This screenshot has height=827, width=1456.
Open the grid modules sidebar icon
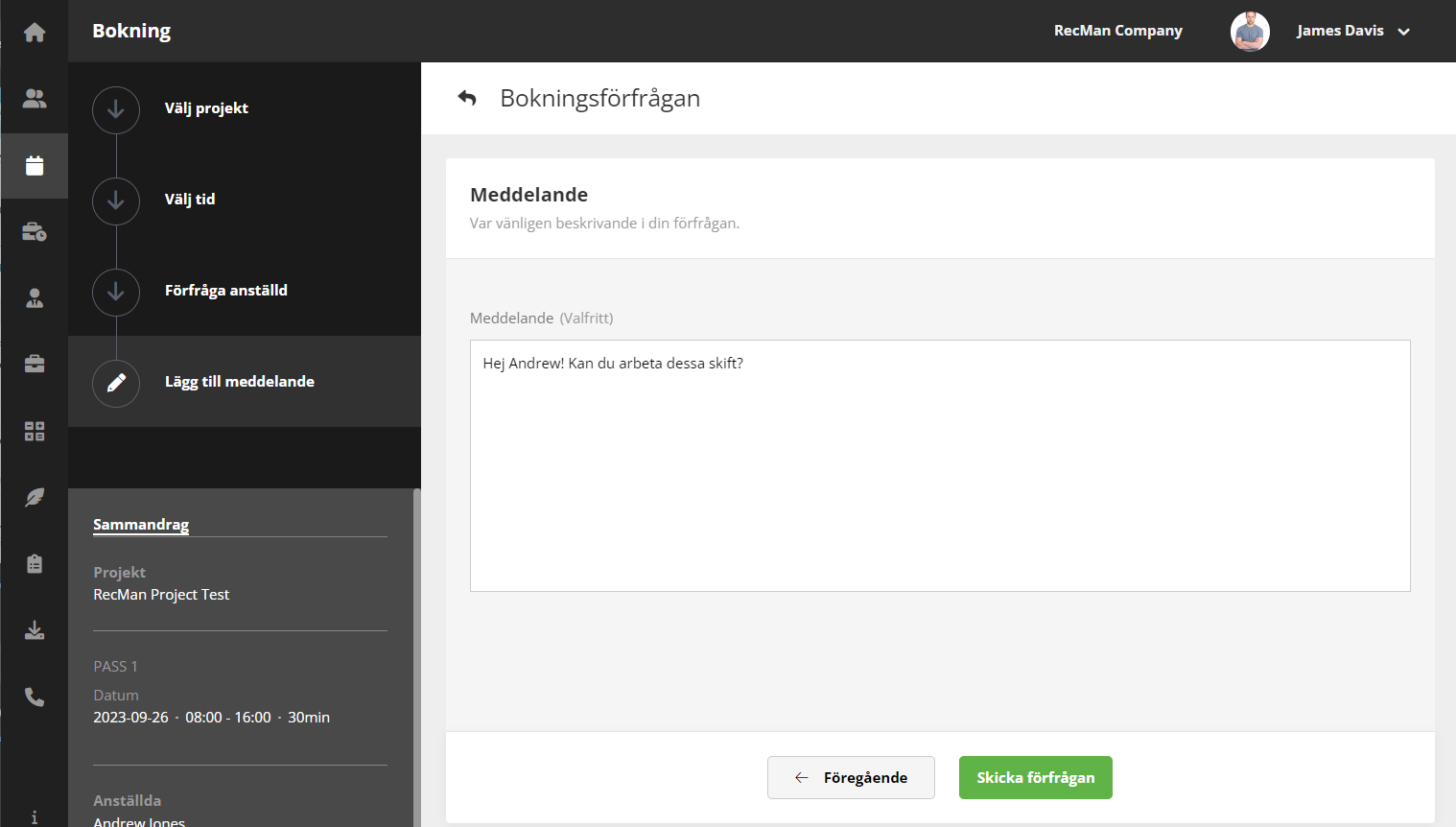pyautogui.click(x=35, y=431)
